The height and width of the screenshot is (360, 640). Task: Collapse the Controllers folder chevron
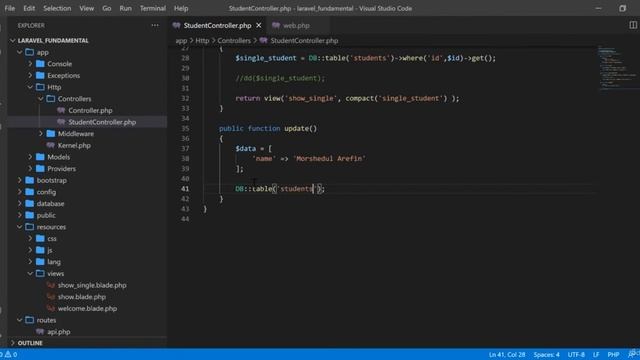coord(41,99)
